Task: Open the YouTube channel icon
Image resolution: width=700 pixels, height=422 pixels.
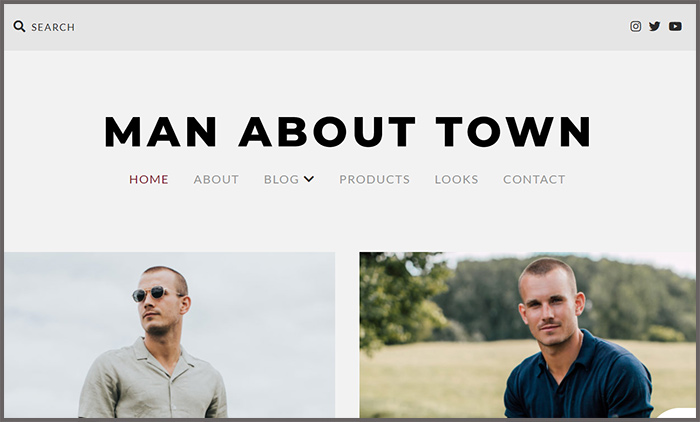Action: [675, 26]
